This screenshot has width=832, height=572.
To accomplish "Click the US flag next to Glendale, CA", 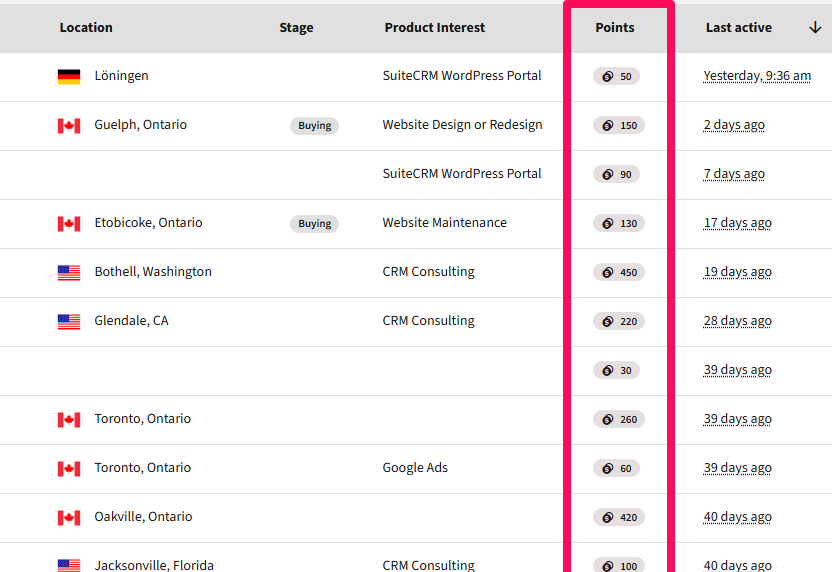I will [x=69, y=322].
